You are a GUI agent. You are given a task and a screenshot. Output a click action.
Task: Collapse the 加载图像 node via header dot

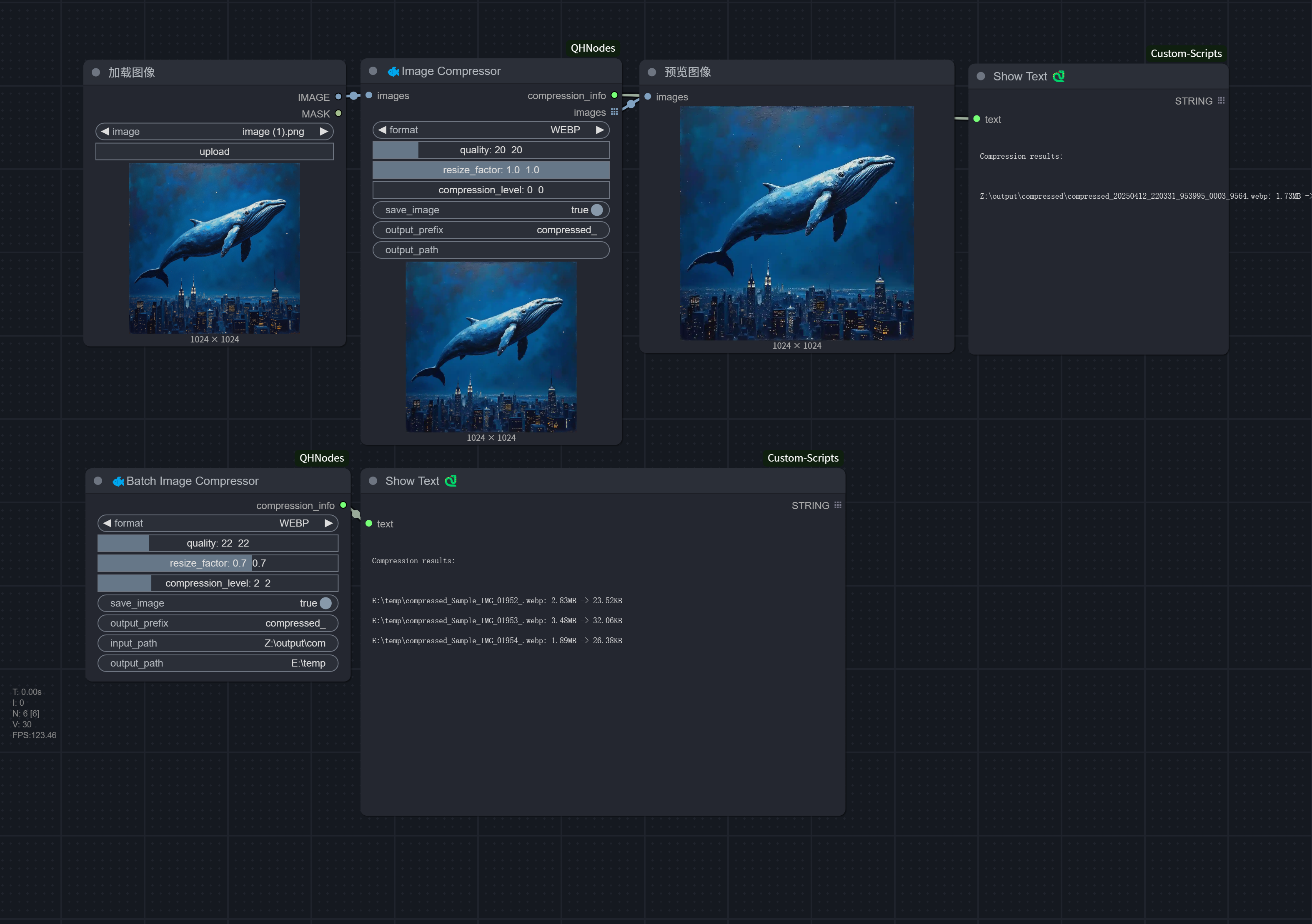(96, 72)
